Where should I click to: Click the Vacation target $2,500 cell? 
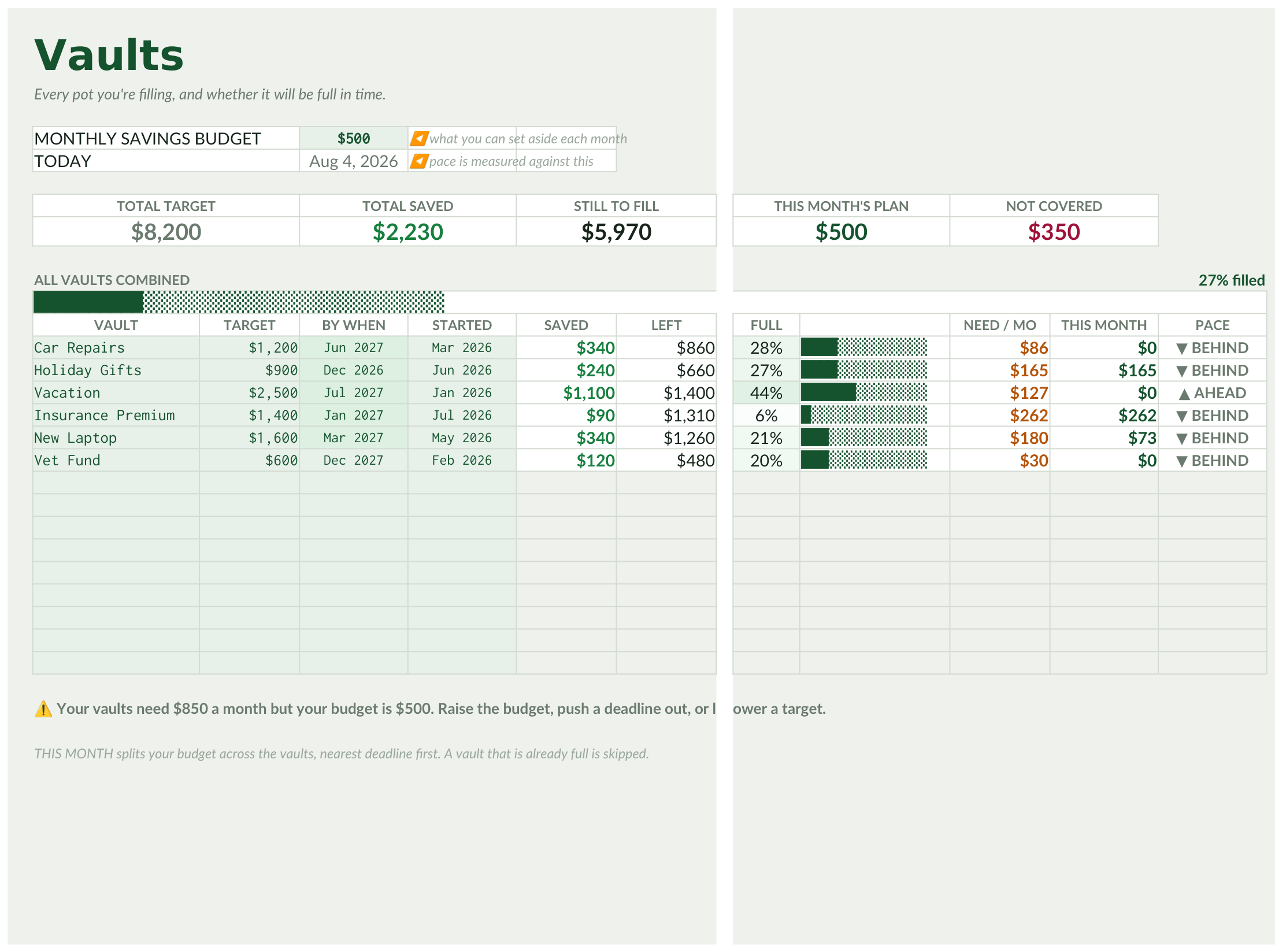click(x=249, y=392)
